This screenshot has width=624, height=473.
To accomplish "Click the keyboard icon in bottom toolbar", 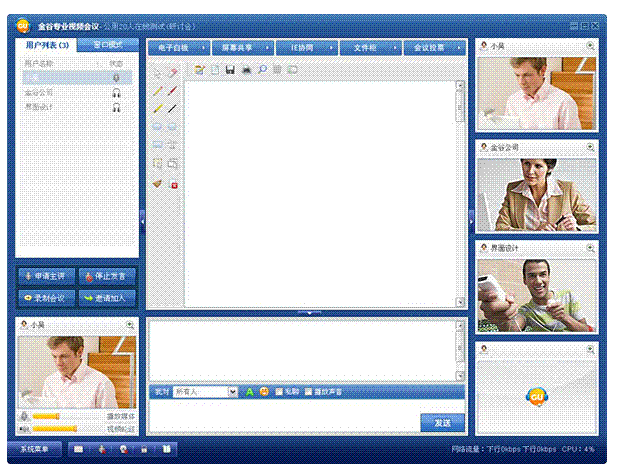I will tap(78, 449).
